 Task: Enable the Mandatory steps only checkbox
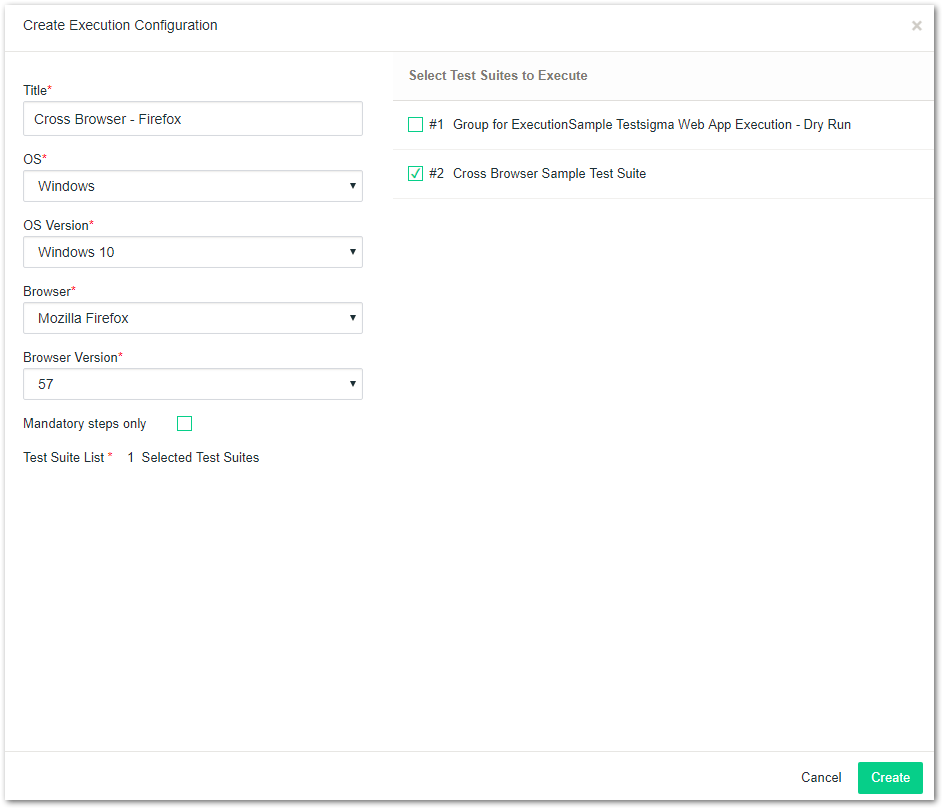click(x=184, y=424)
